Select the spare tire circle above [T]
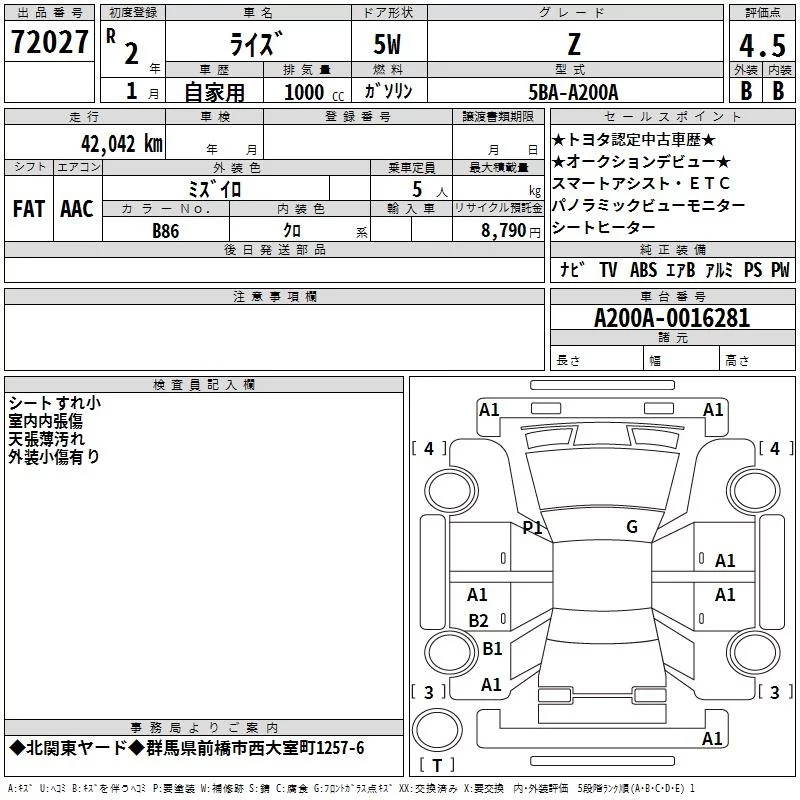The width and height of the screenshot is (800, 800). pyautogui.click(x=437, y=730)
